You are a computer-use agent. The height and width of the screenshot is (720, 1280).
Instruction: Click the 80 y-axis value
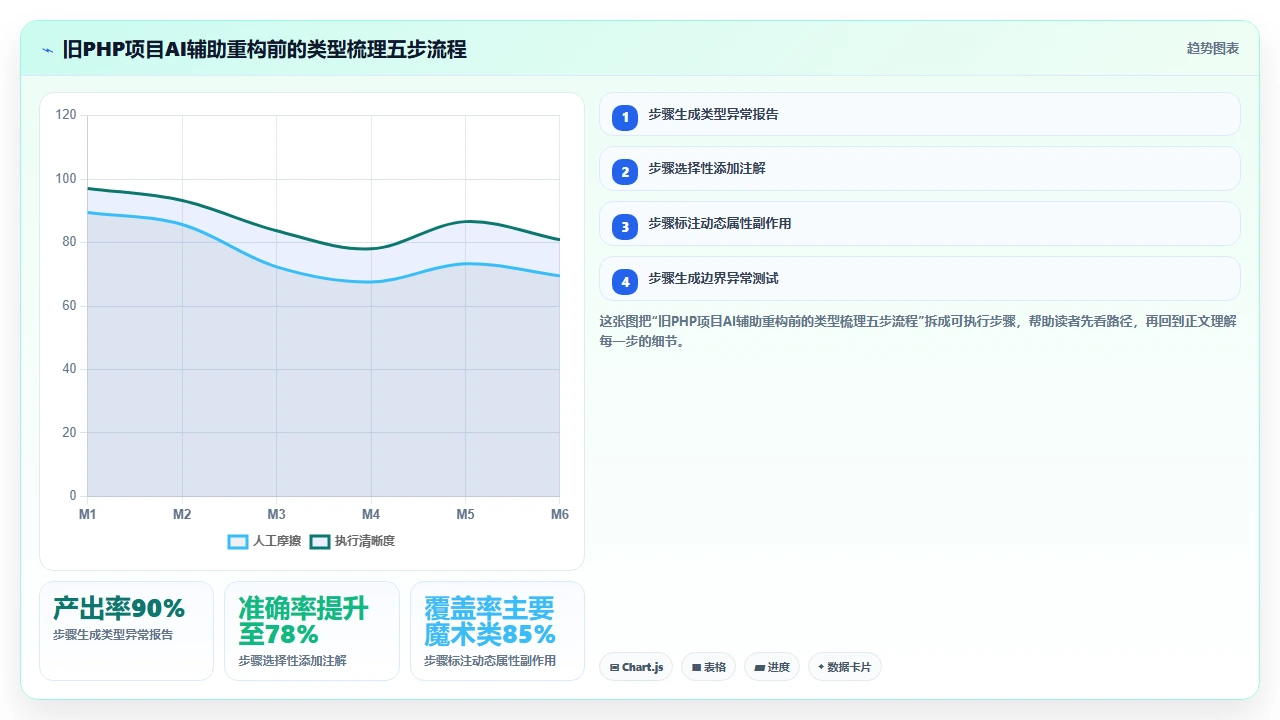(x=69, y=242)
